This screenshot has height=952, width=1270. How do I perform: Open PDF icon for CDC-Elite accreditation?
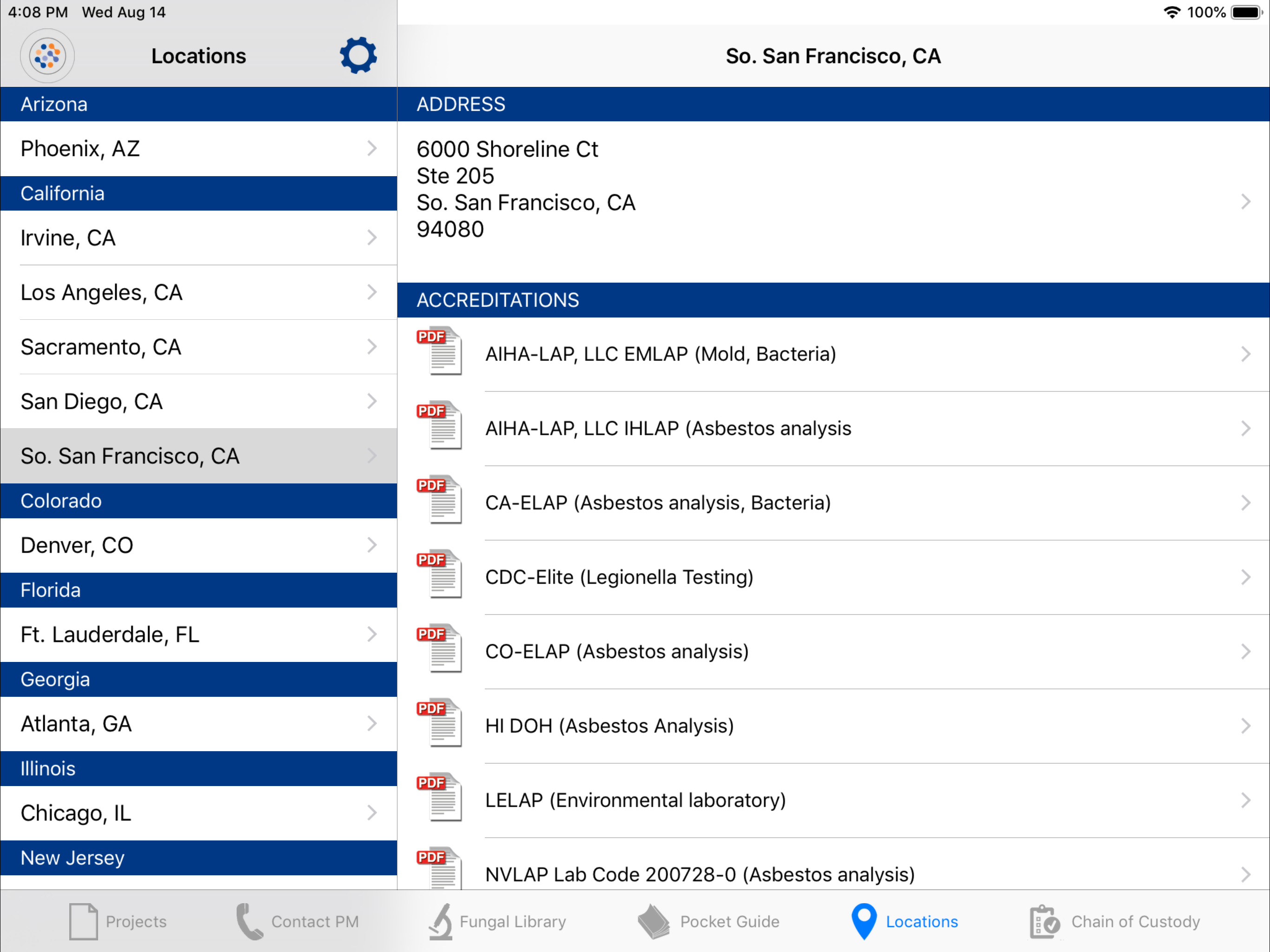[x=439, y=574]
